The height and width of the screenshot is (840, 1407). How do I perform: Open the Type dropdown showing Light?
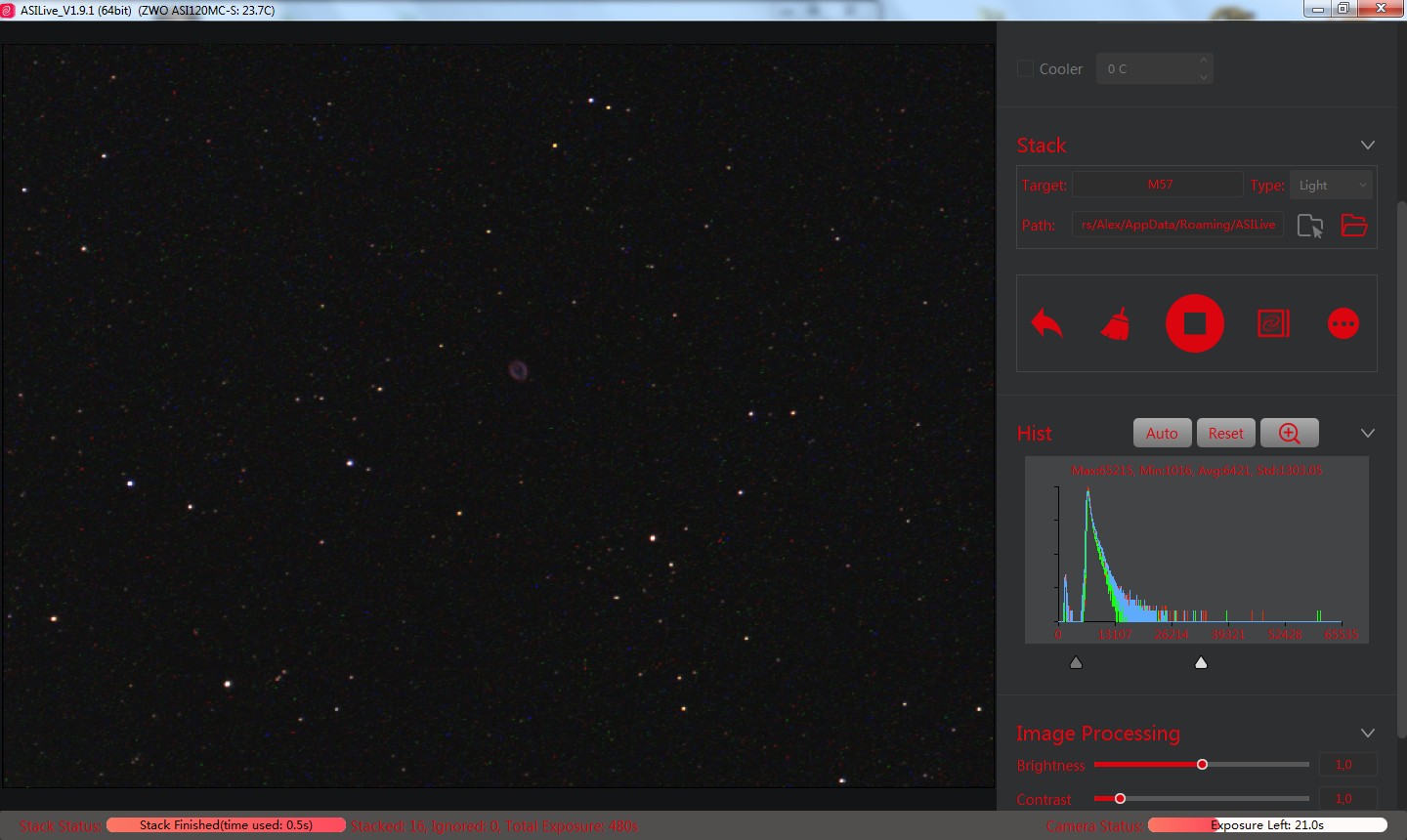point(1332,185)
